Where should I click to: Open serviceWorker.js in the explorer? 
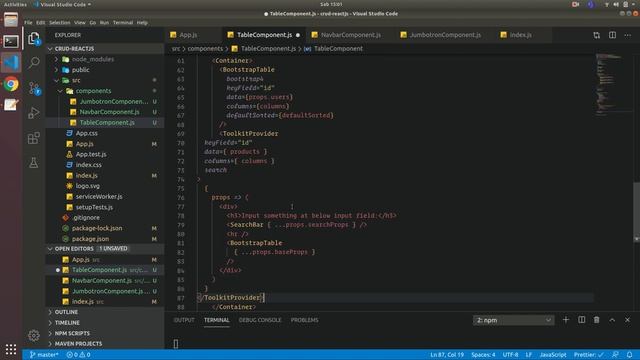pos(106,196)
